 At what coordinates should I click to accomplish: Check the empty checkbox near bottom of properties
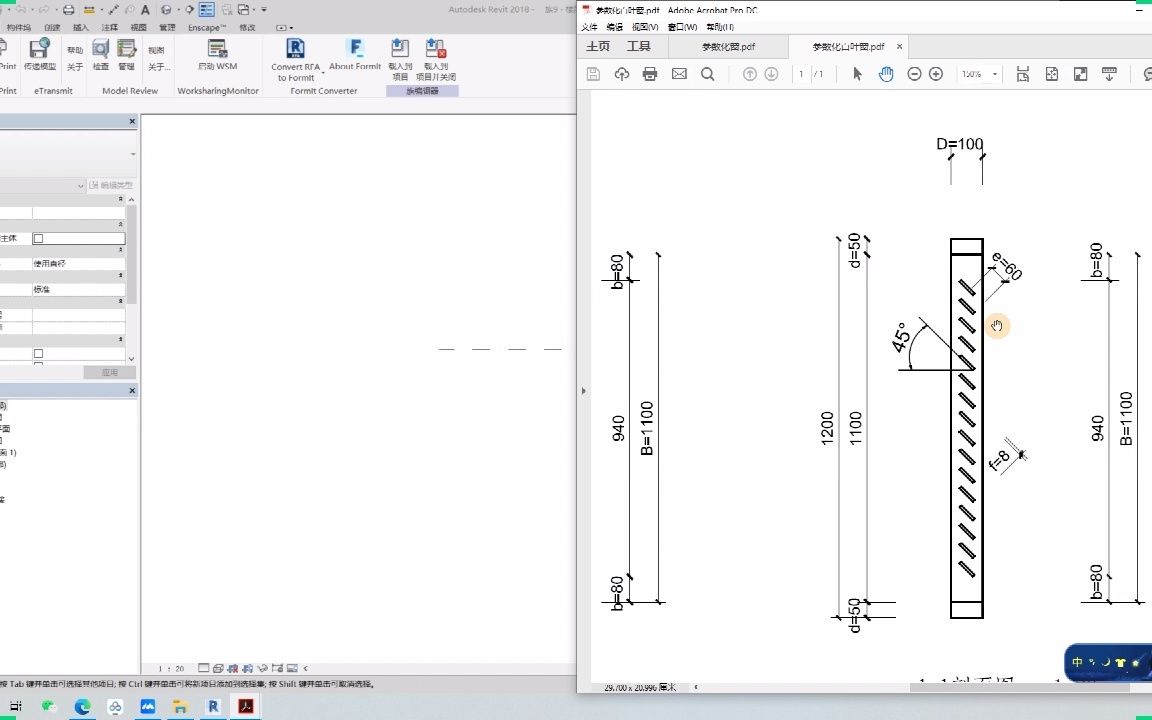(x=38, y=352)
